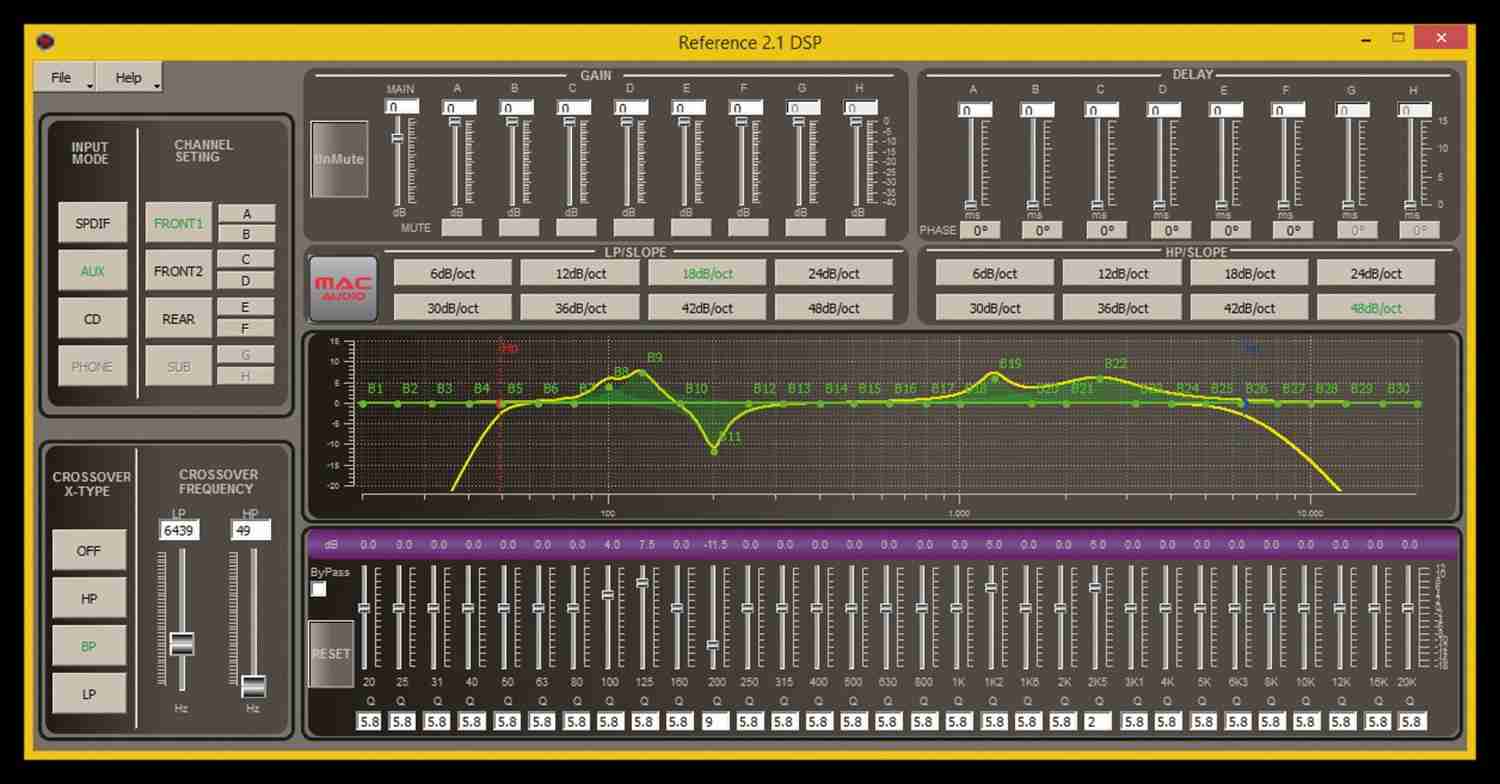Select SPDIF input mode

point(93,223)
